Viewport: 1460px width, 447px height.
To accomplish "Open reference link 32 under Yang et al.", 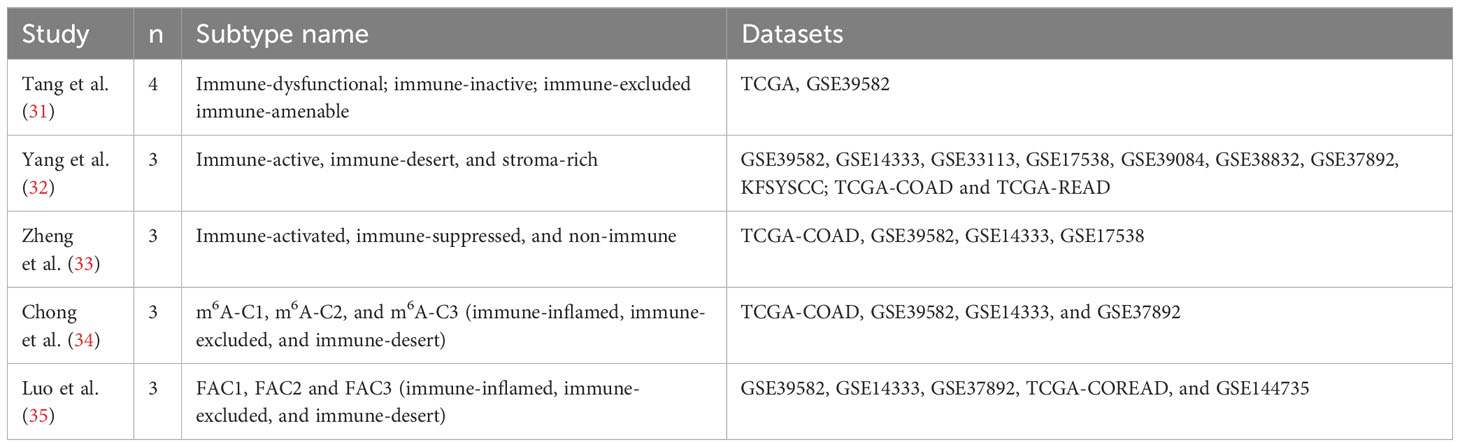I will 43,185.
